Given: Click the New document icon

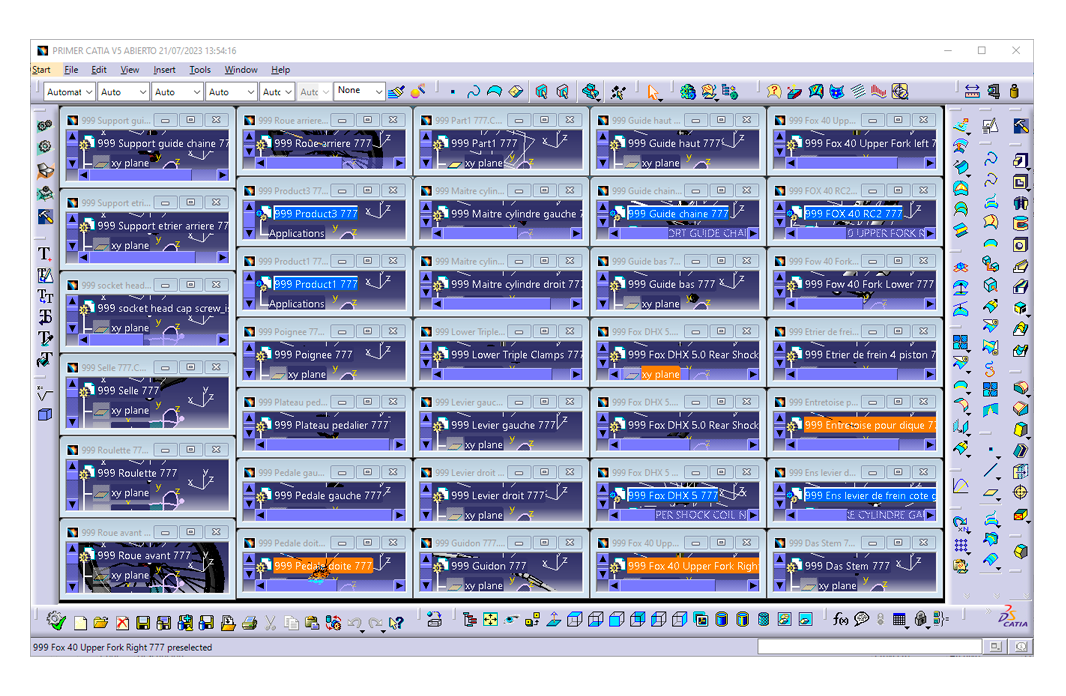Looking at the screenshot, I should [80, 623].
